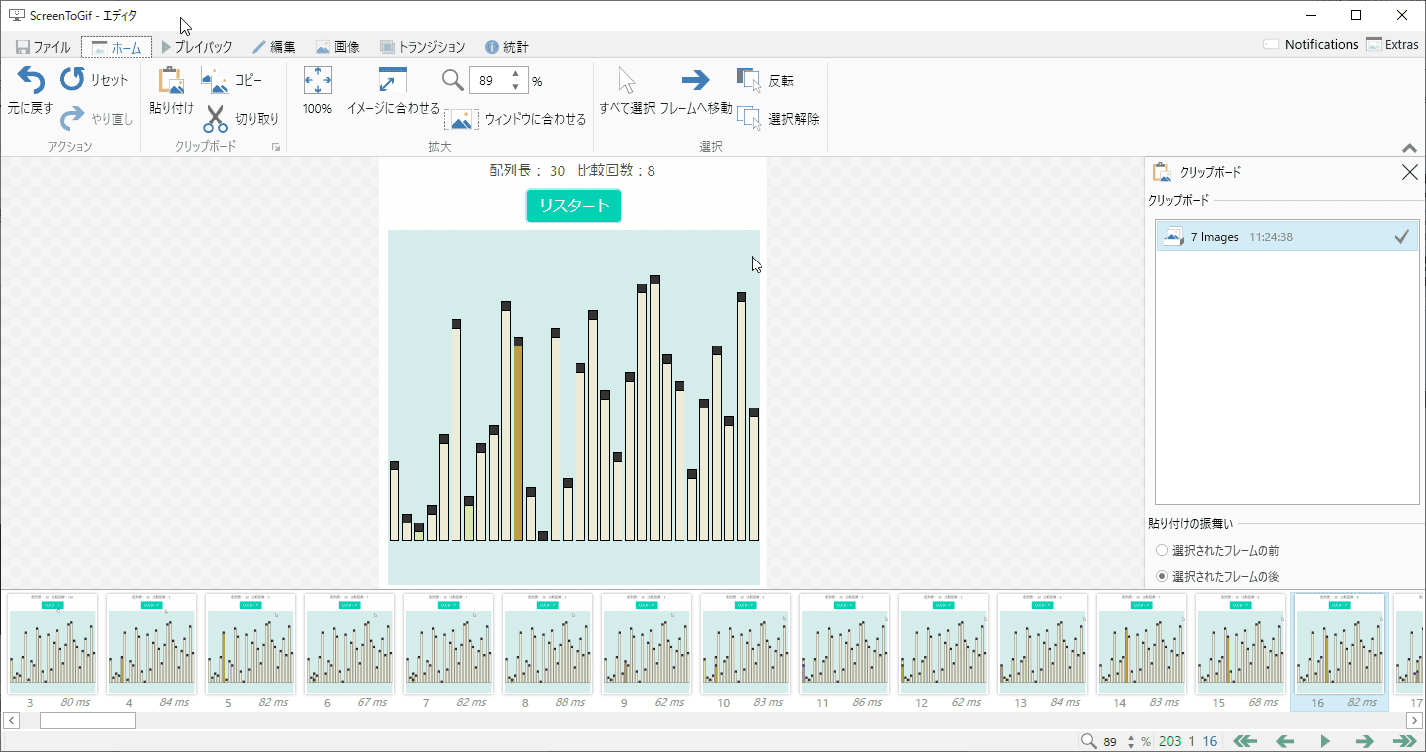This screenshot has width=1426, height=752.
Task: Open フレームへ移動 go-to-frame
Action: click(696, 91)
